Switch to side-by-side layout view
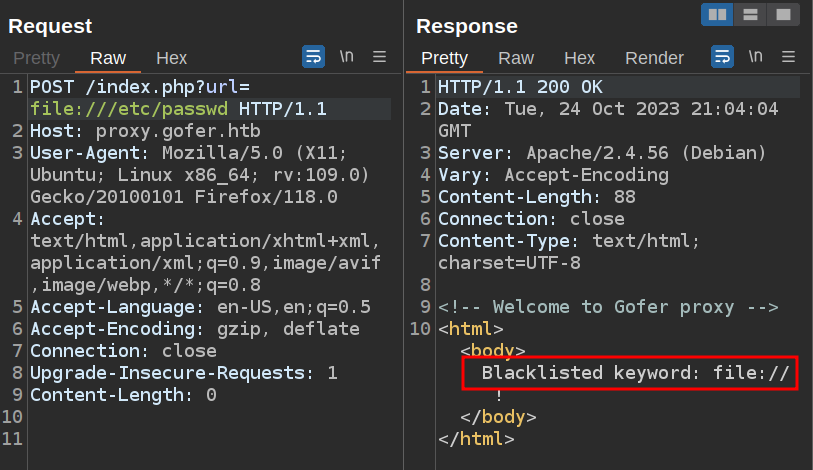813x470 pixels. pos(716,14)
